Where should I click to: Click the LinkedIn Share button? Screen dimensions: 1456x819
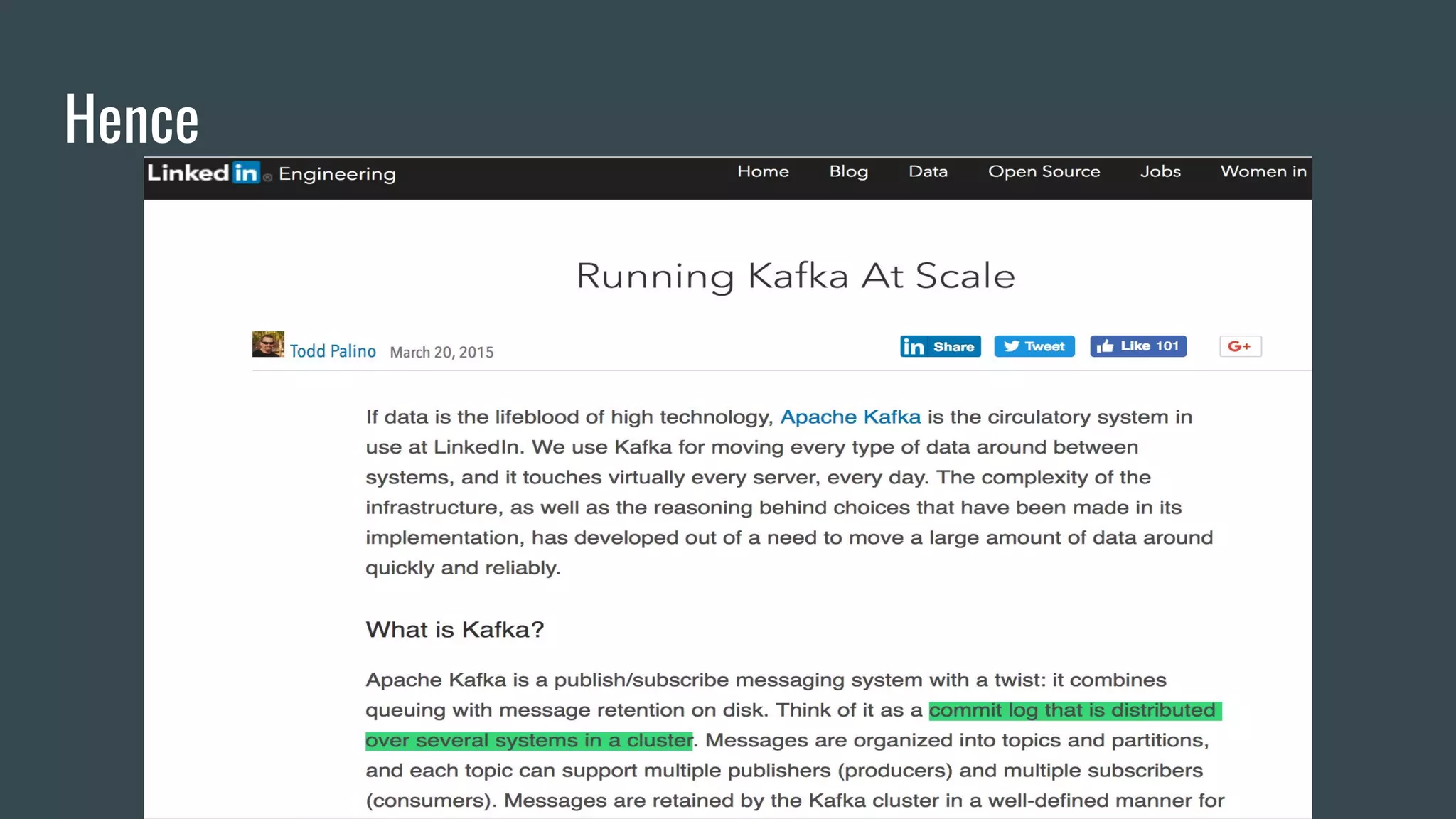940,346
